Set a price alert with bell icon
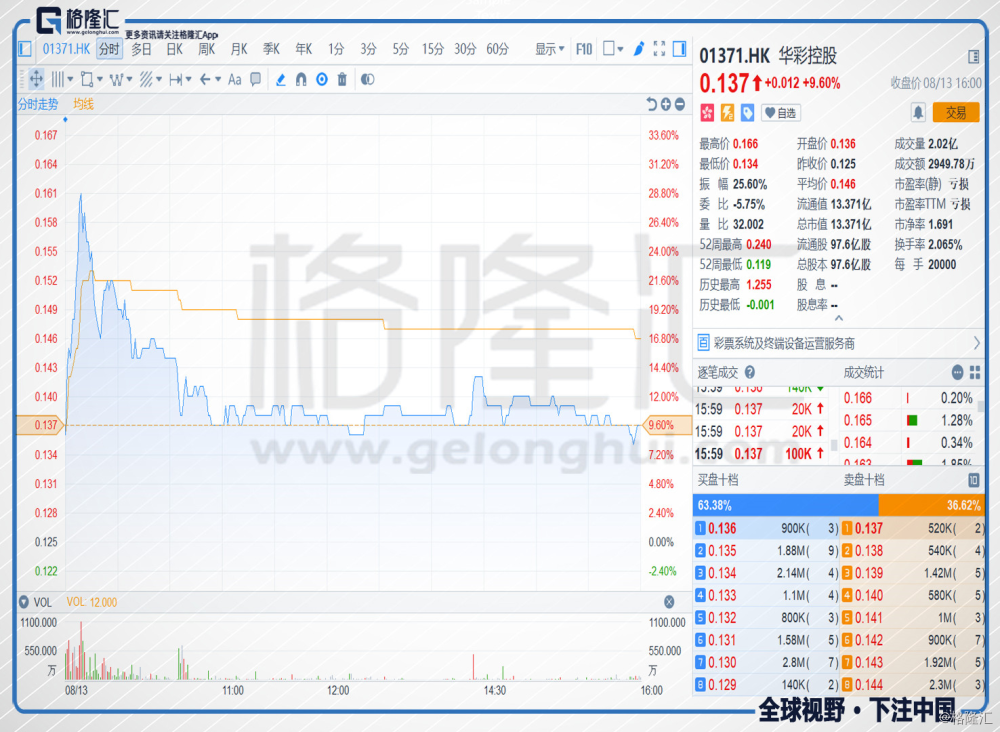The width and height of the screenshot is (1000, 732). tap(918, 113)
